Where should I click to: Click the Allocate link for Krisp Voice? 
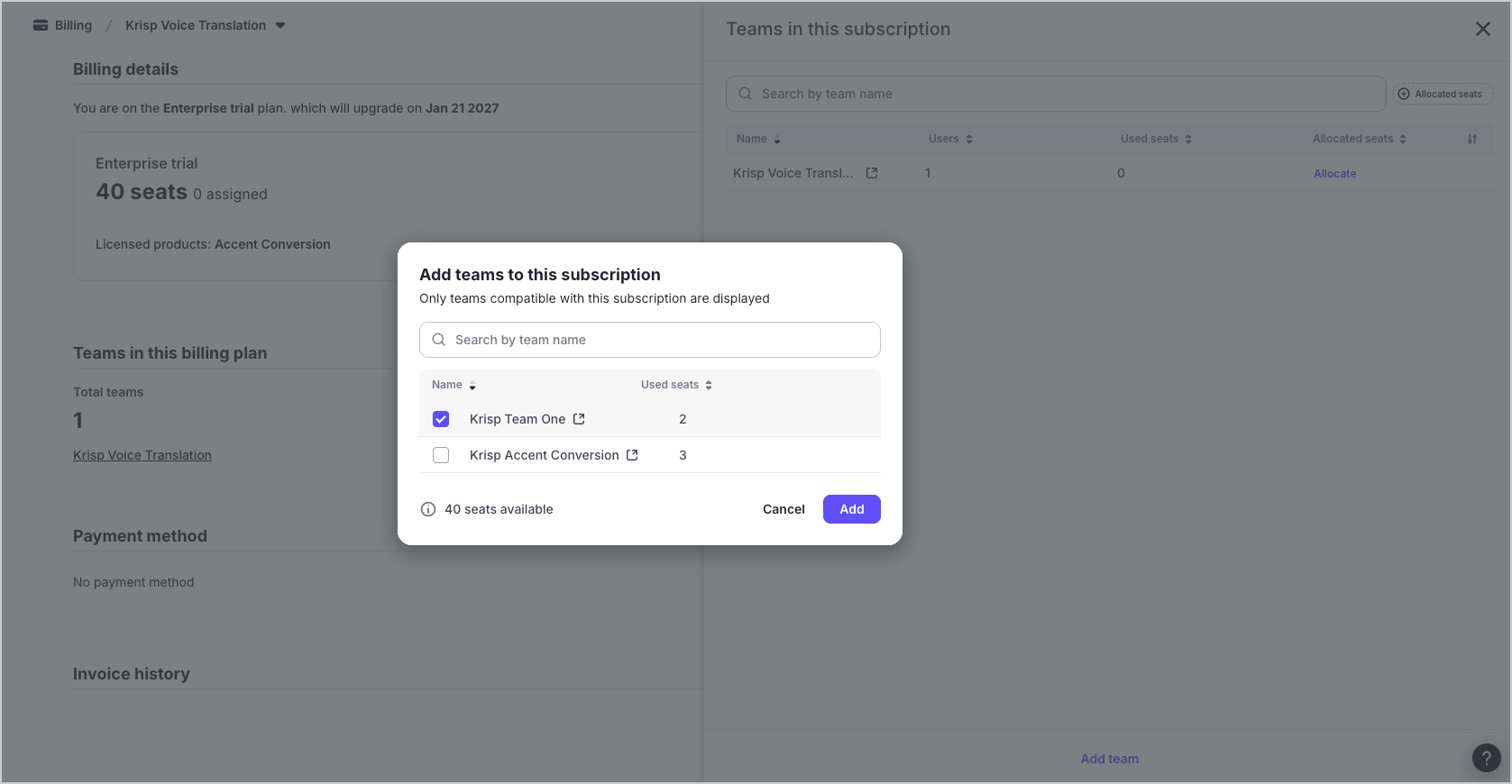click(1334, 174)
